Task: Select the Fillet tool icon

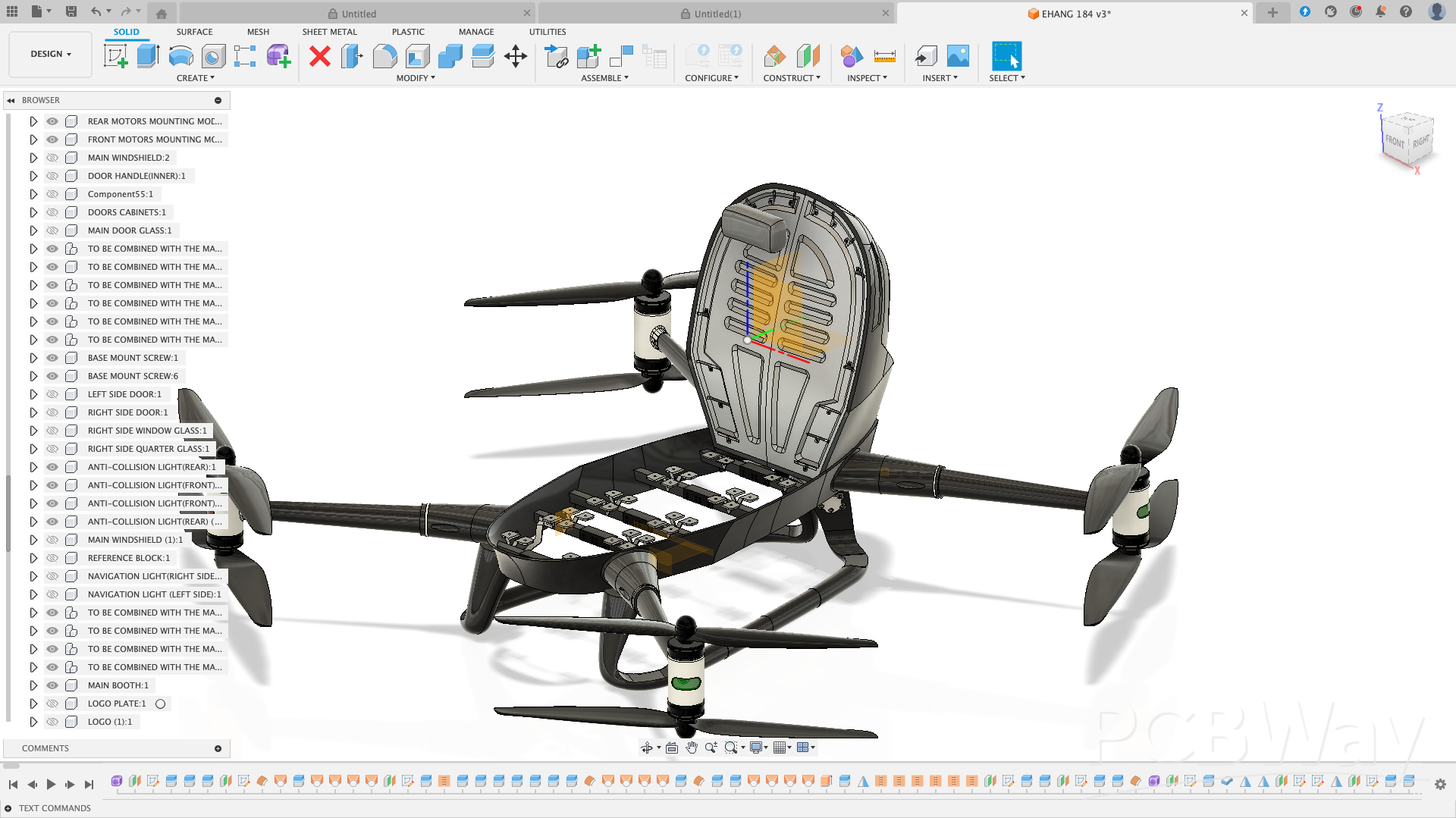Action: tap(384, 56)
